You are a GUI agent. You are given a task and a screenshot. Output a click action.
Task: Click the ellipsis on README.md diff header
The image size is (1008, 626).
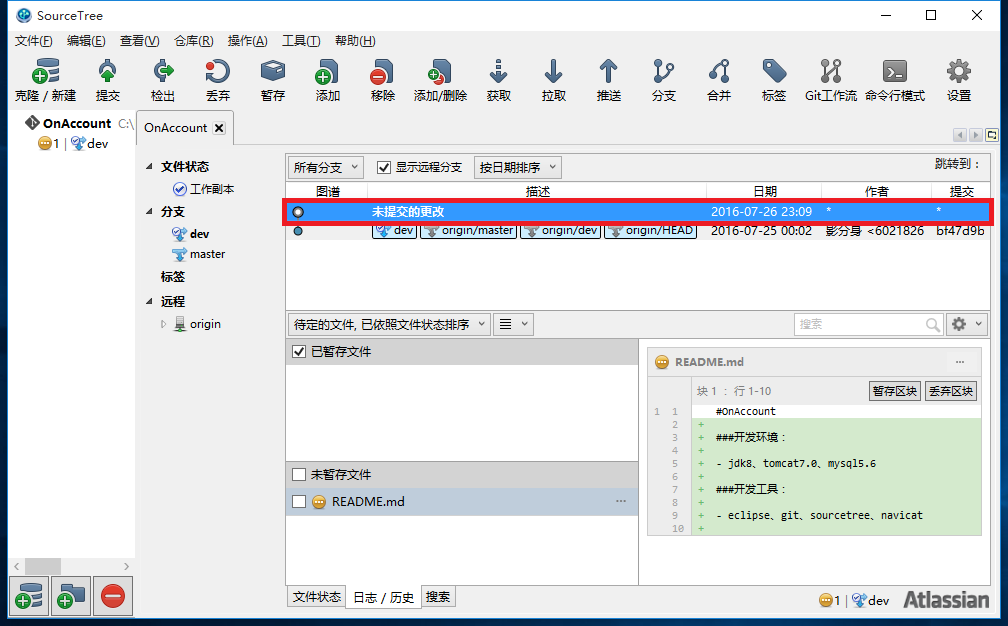960,362
